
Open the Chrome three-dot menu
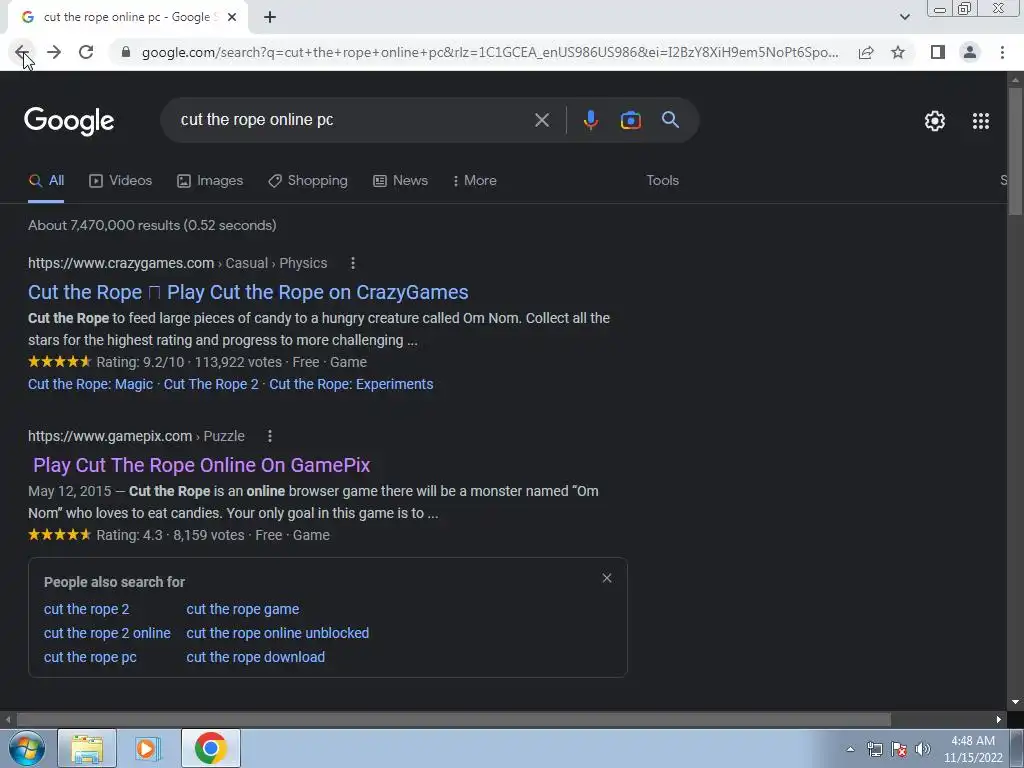[x=1002, y=52]
